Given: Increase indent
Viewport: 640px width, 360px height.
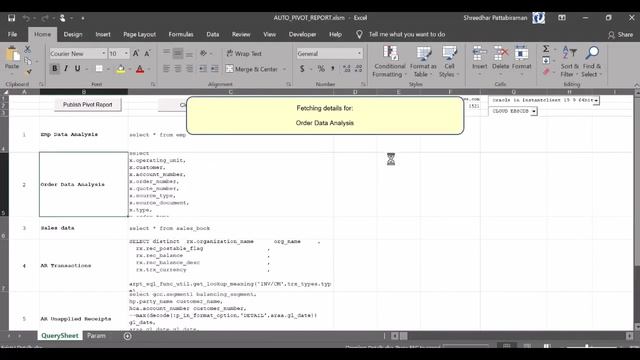Looking at the screenshot, I should (x=215, y=69).
